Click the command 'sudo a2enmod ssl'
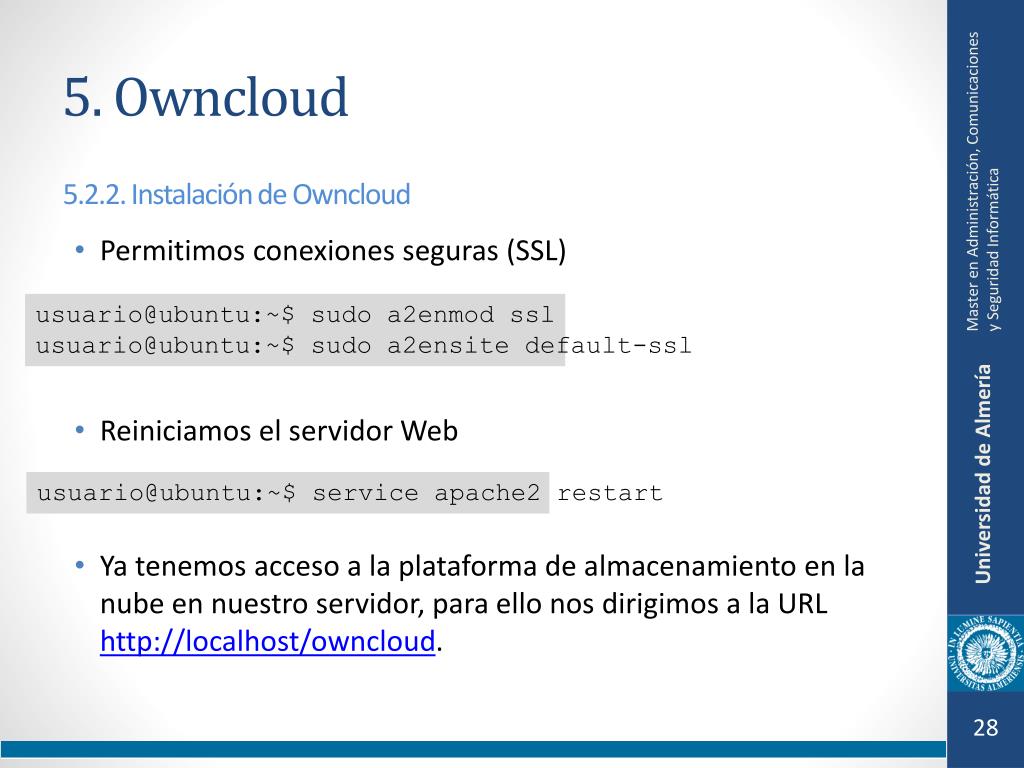The height and width of the screenshot is (768, 1024). coord(432,315)
